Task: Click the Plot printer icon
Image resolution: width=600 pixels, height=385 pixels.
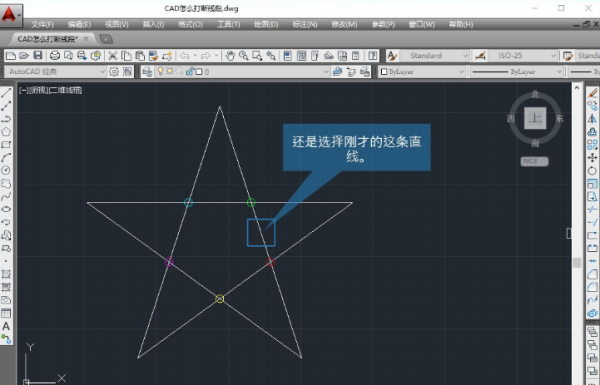Action: [x=55, y=56]
